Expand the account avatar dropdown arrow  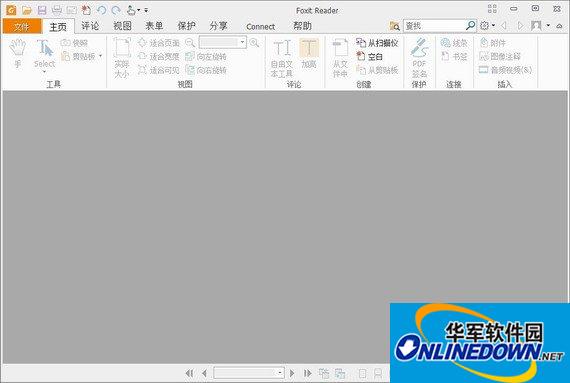pos(548,25)
